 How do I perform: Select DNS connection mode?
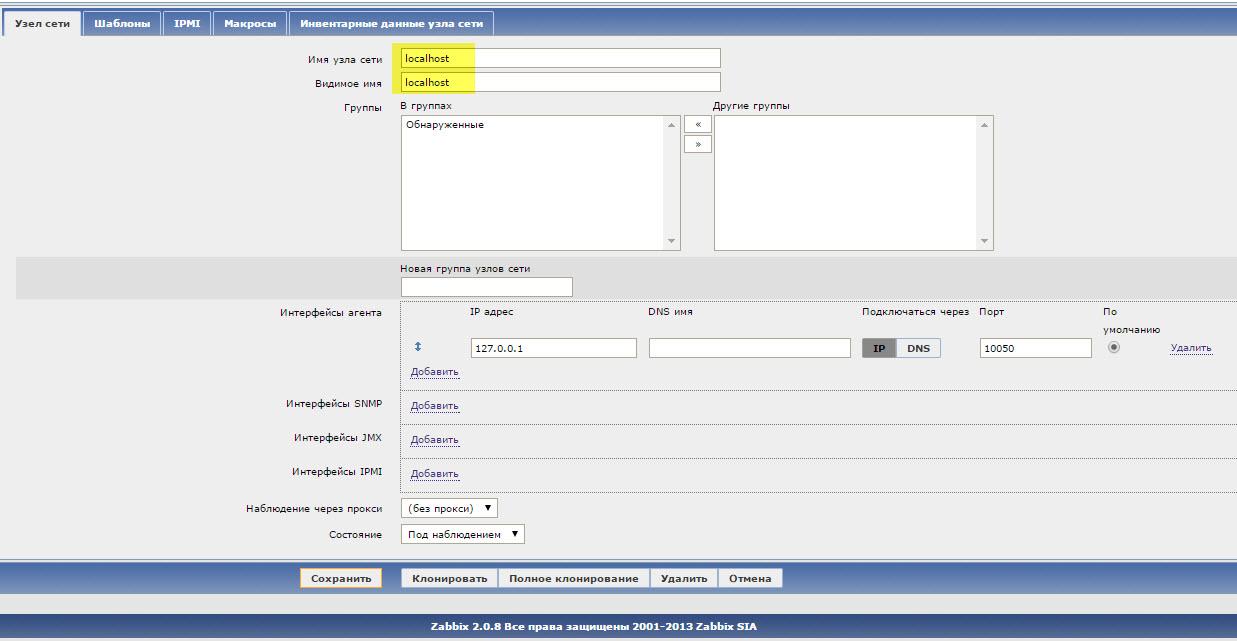pyautogui.click(x=918, y=348)
